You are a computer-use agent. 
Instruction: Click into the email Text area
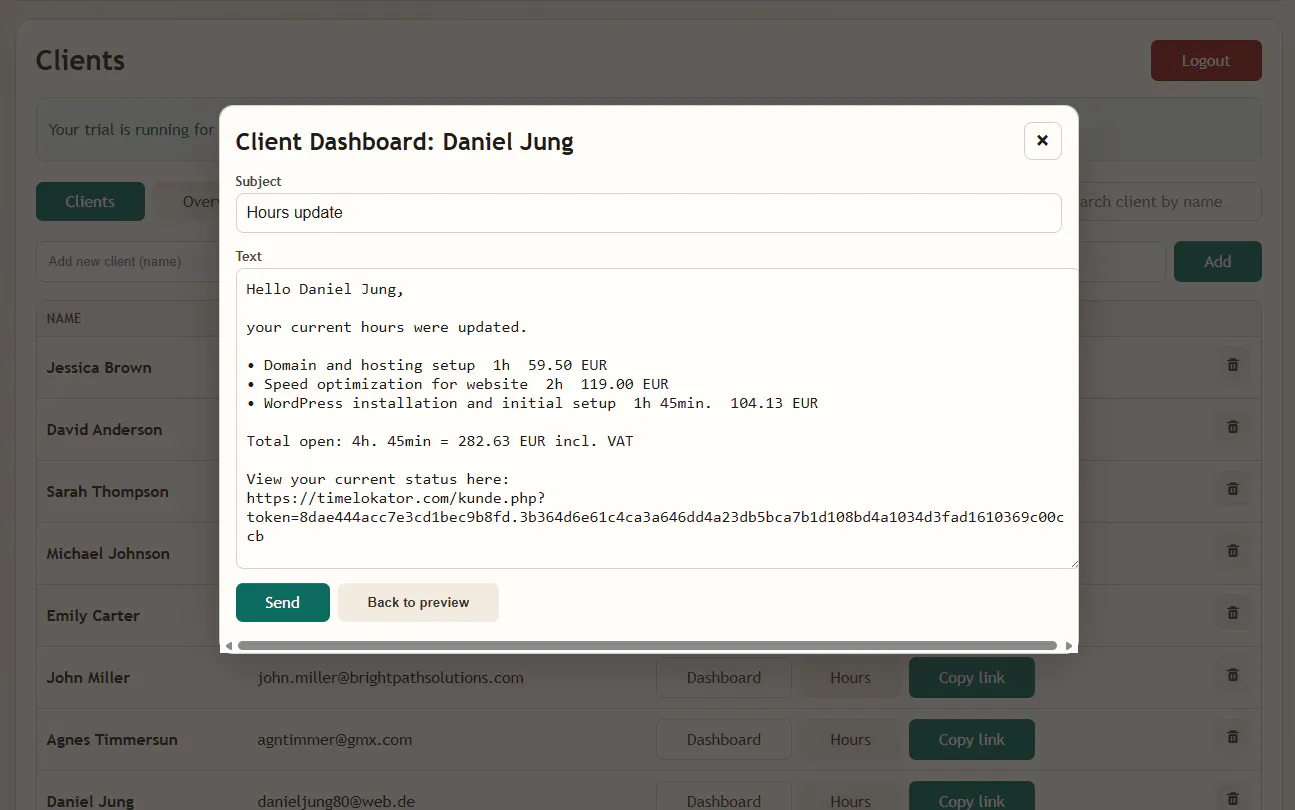[657, 418]
